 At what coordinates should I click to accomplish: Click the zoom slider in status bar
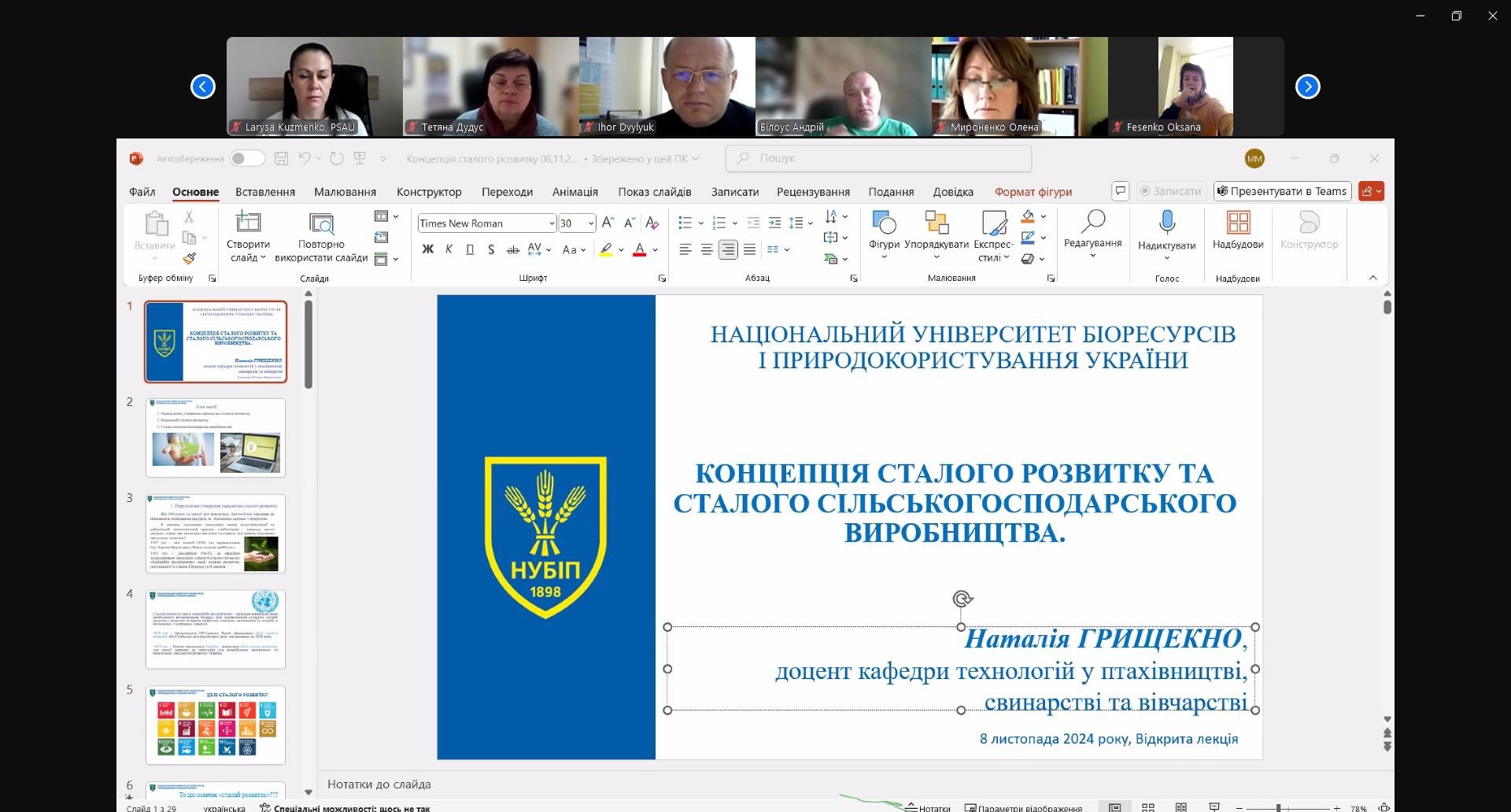point(1287,807)
